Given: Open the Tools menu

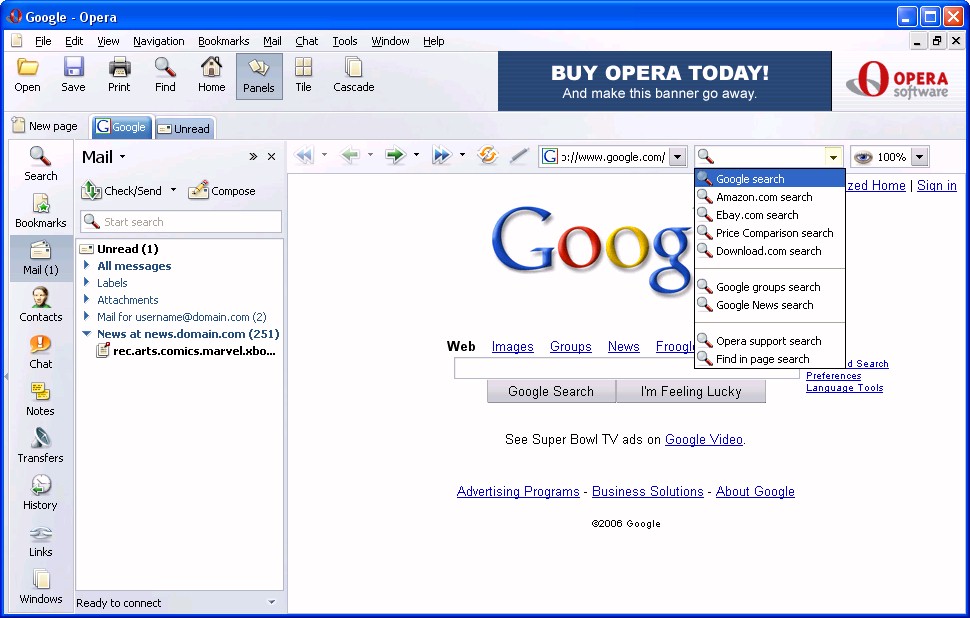Looking at the screenshot, I should tap(345, 41).
